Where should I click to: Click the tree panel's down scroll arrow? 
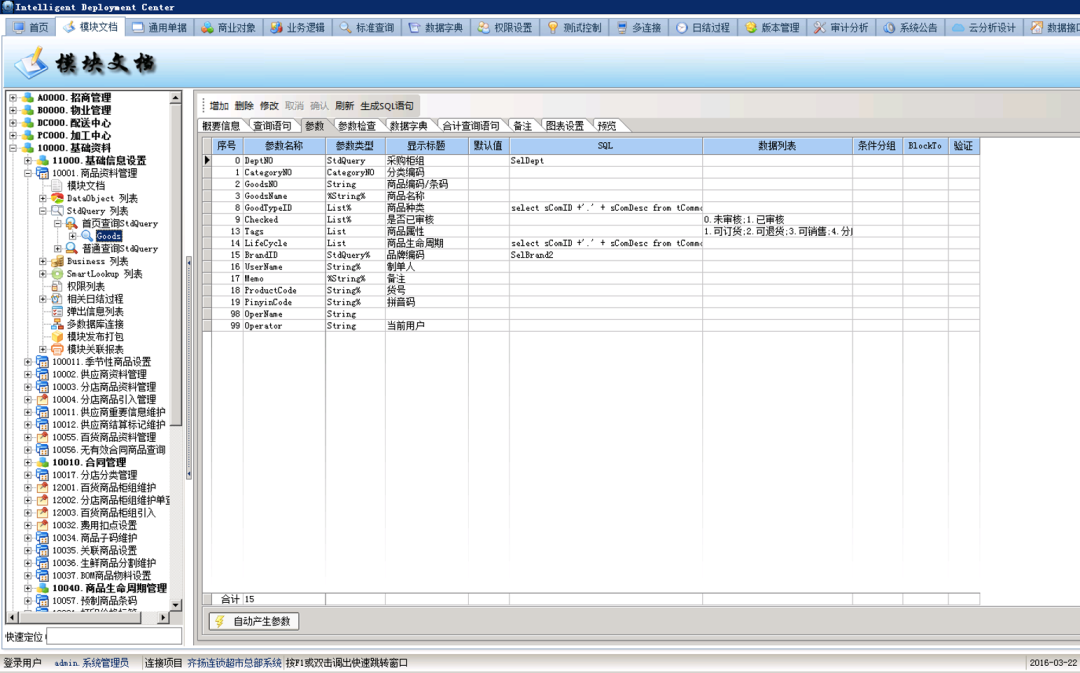176,605
